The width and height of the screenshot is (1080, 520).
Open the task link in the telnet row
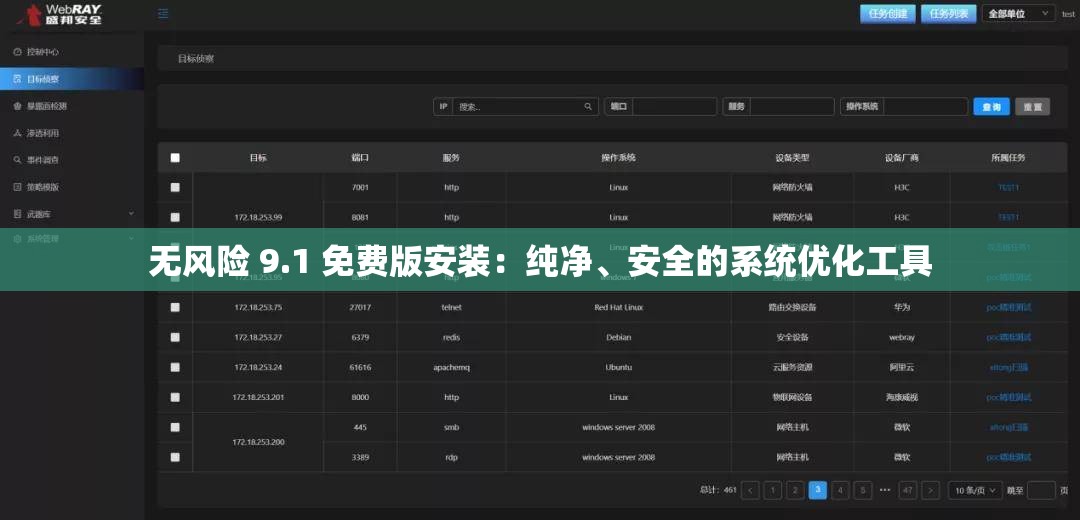[1008, 307]
